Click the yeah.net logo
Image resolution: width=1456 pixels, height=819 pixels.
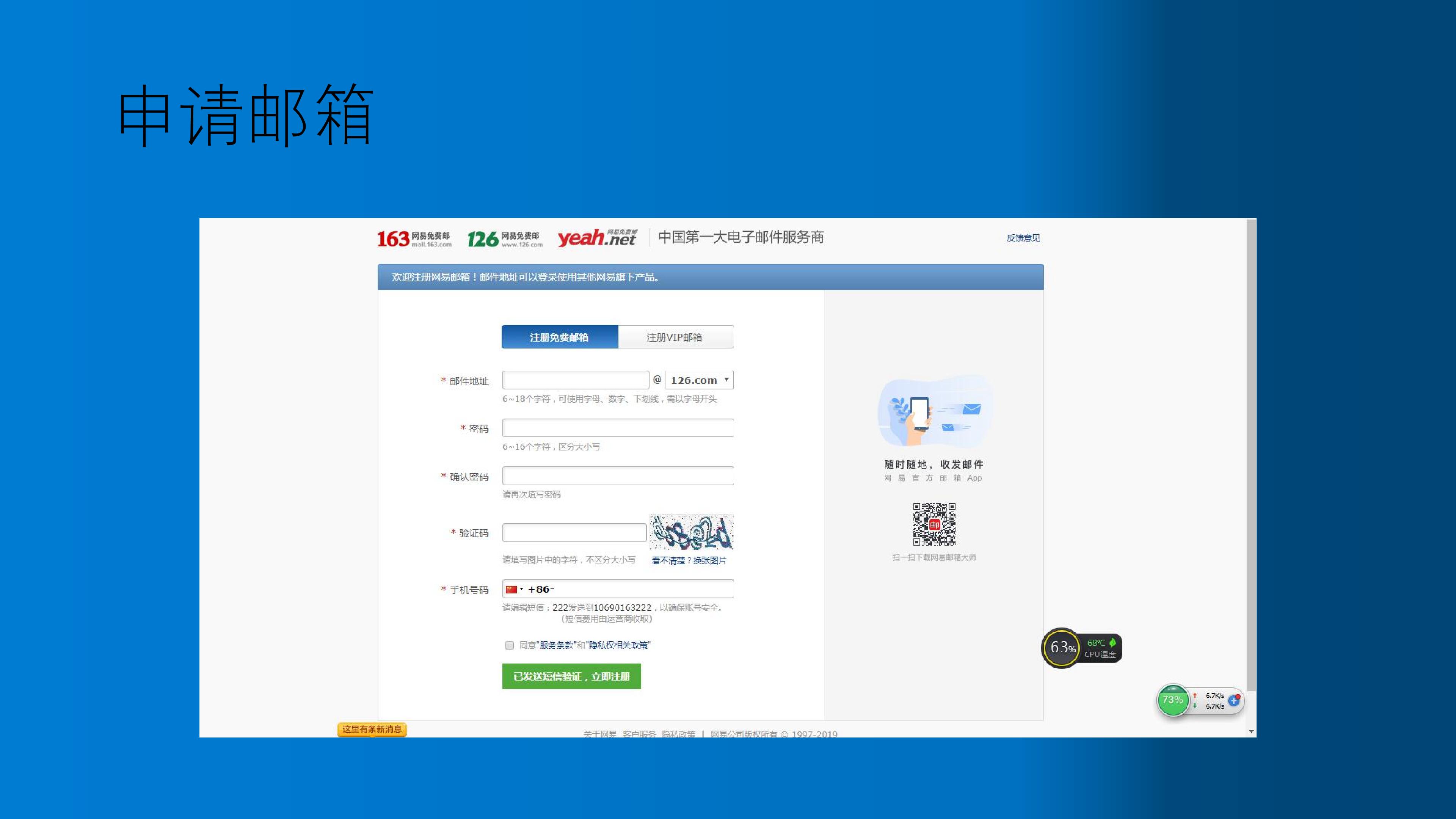(x=598, y=237)
